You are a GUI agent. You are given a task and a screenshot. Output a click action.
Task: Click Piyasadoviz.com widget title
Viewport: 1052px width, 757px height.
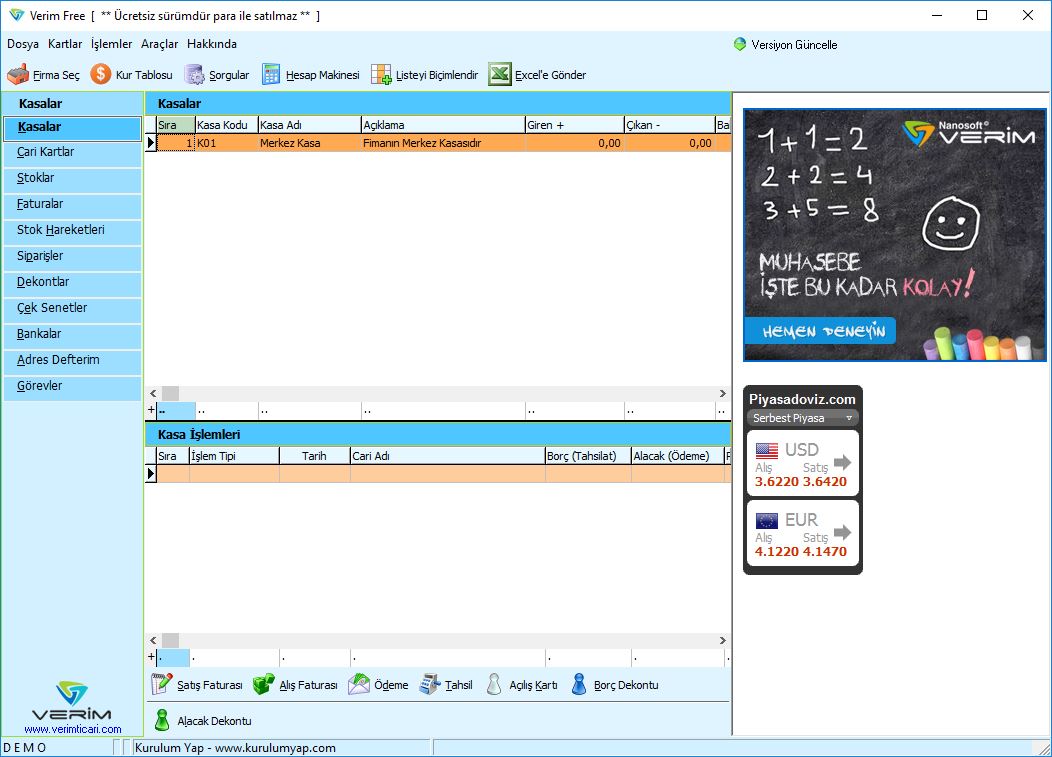(x=802, y=399)
